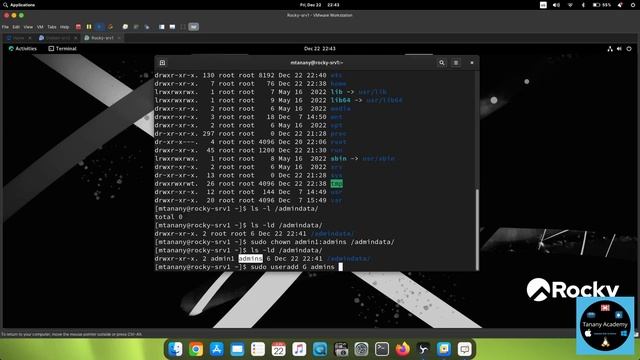The image size is (640, 360).
Task: Click the red power-off VM toolbar icon
Action: tap(78, 27)
